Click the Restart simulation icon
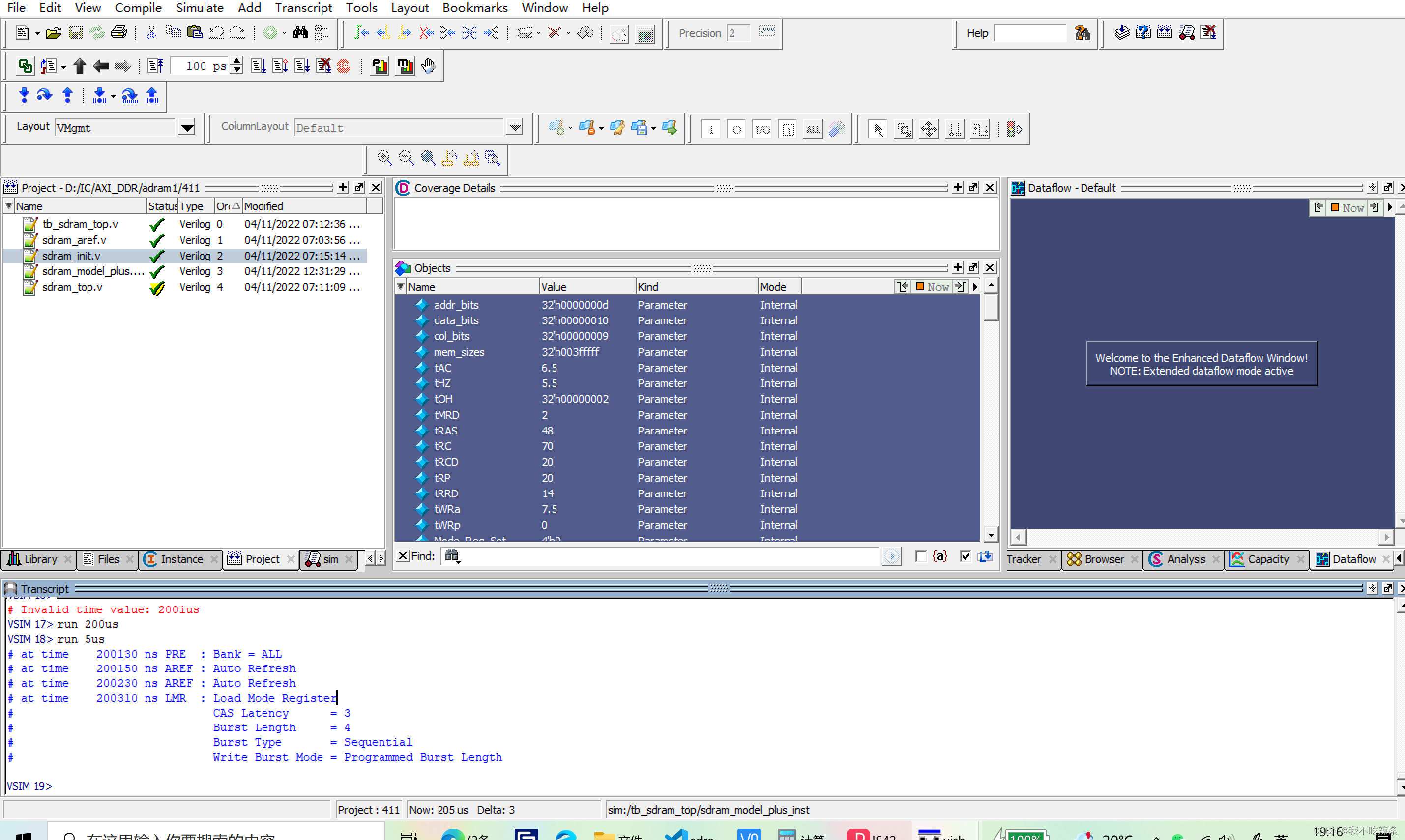Image resolution: width=1405 pixels, height=840 pixels. 155,66
